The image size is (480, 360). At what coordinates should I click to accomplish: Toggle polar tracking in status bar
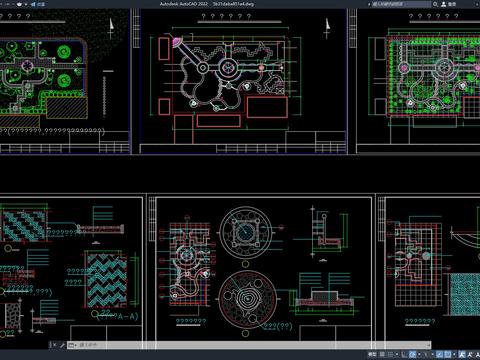click(x=412, y=354)
